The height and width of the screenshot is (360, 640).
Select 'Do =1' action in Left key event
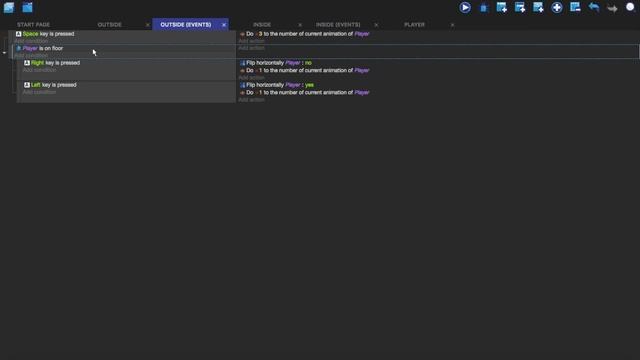click(308, 92)
